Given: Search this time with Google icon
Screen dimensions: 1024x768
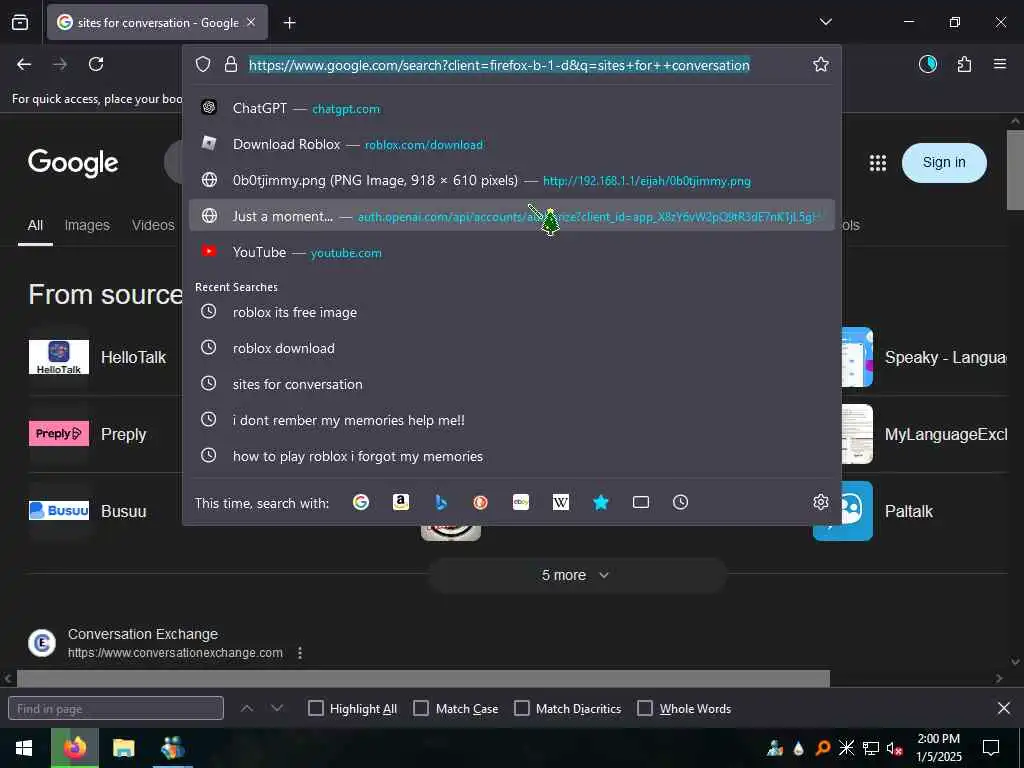Looking at the screenshot, I should point(360,502).
